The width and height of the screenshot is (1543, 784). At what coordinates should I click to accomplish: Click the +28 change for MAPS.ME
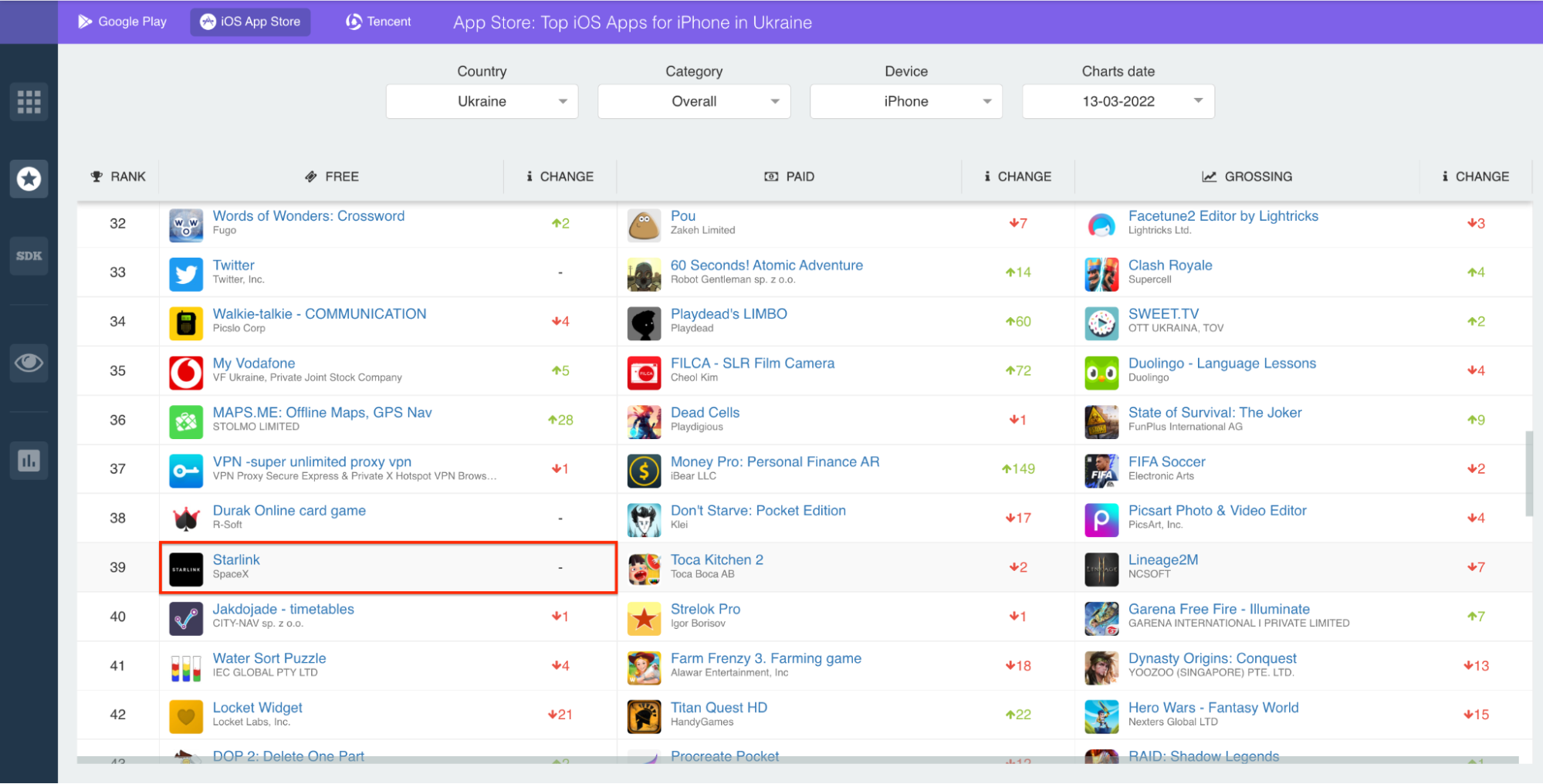tap(560, 421)
